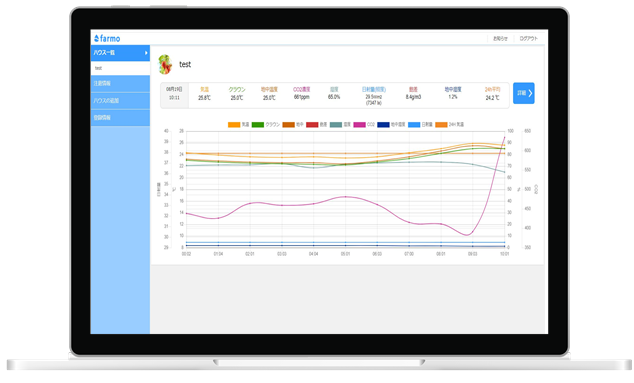Screen dimensions: 634x383
Task: Click the CO2濃度 661ppm reading
Action: [302, 93]
